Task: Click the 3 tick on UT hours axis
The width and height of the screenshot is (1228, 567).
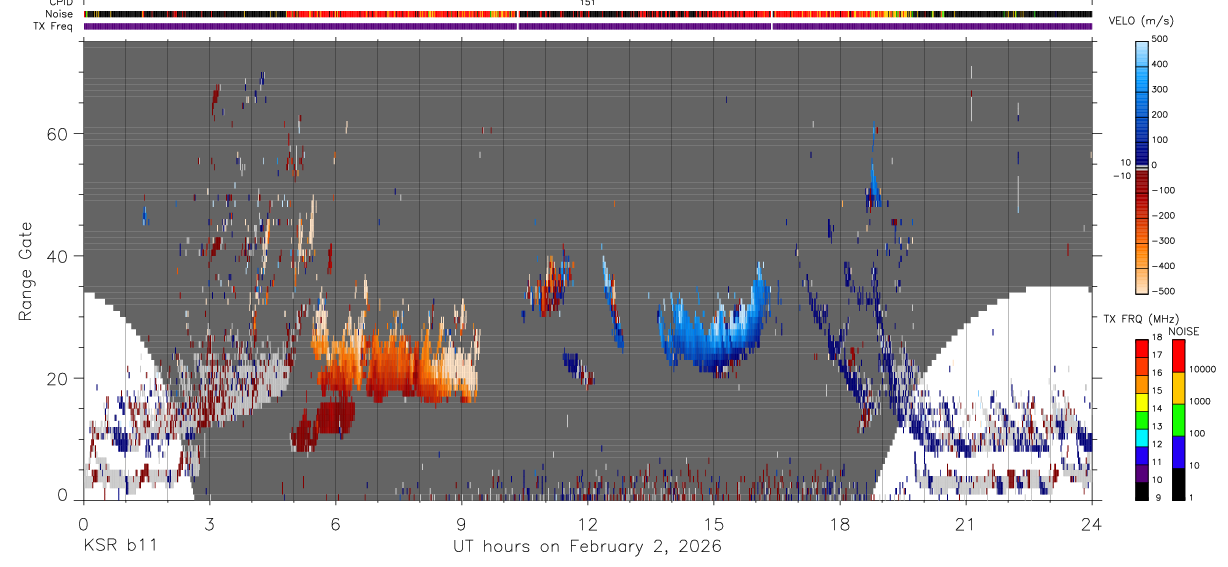Action: [x=209, y=524]
